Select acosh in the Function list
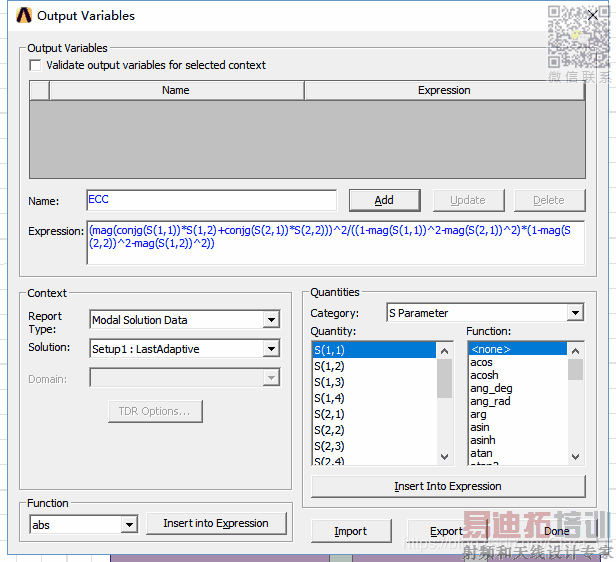616x562 pixels. 518,375
